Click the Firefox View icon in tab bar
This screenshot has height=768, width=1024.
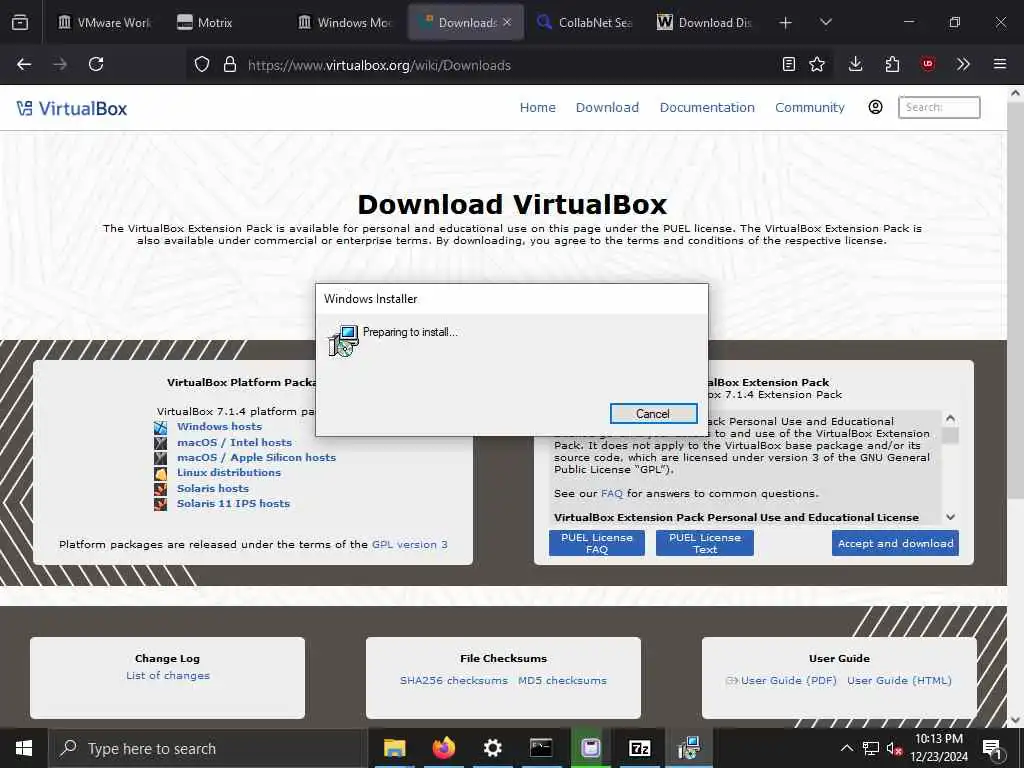coord(20,22)
